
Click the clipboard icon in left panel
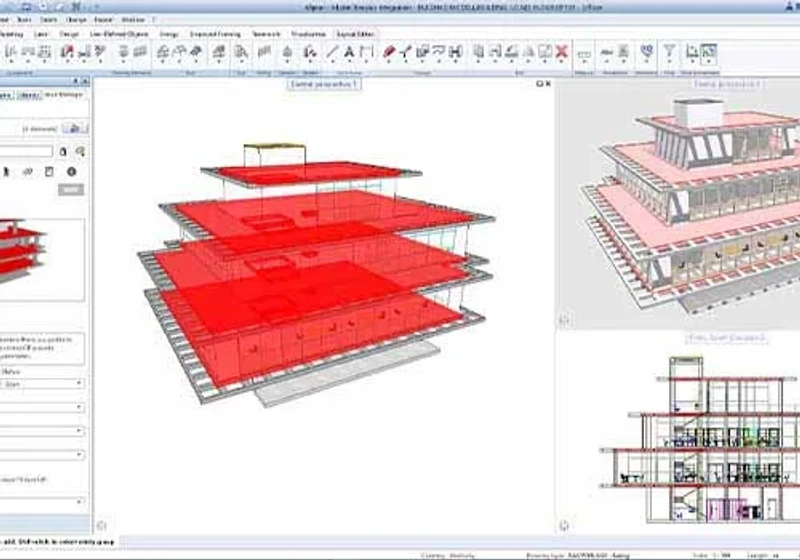tap(49, 172)
